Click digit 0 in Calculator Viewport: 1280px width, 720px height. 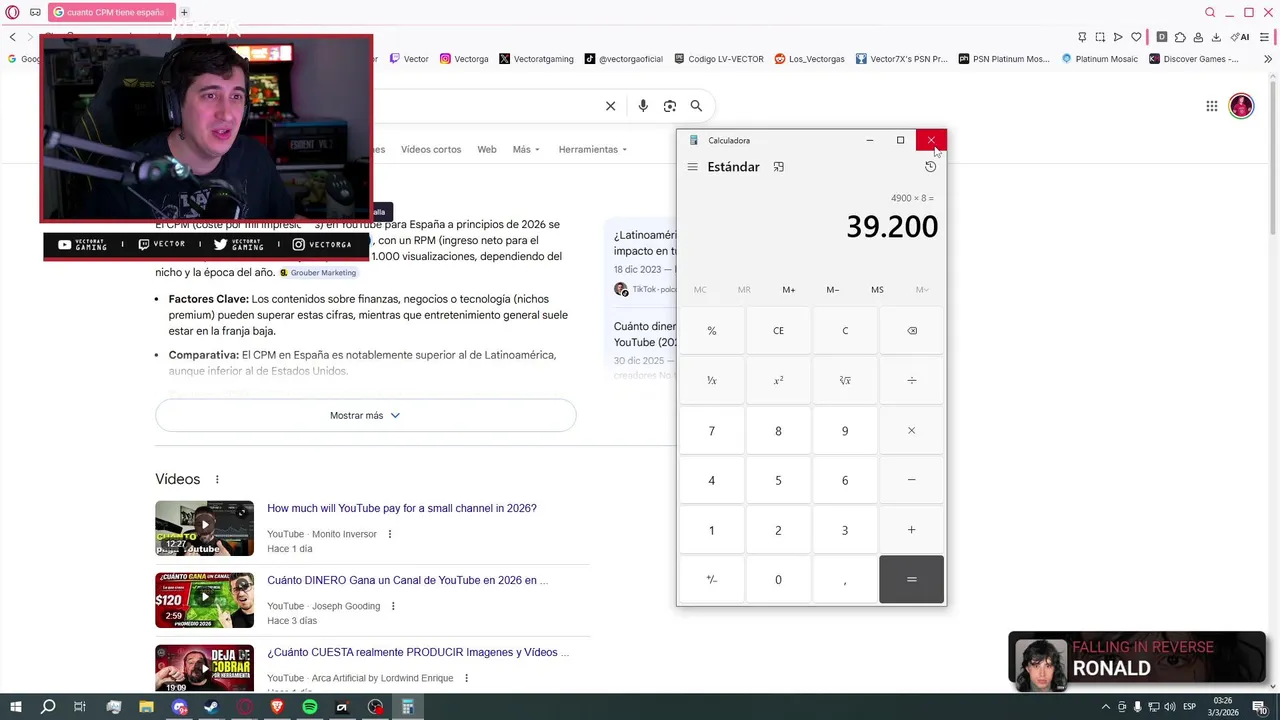click(778, 580)
